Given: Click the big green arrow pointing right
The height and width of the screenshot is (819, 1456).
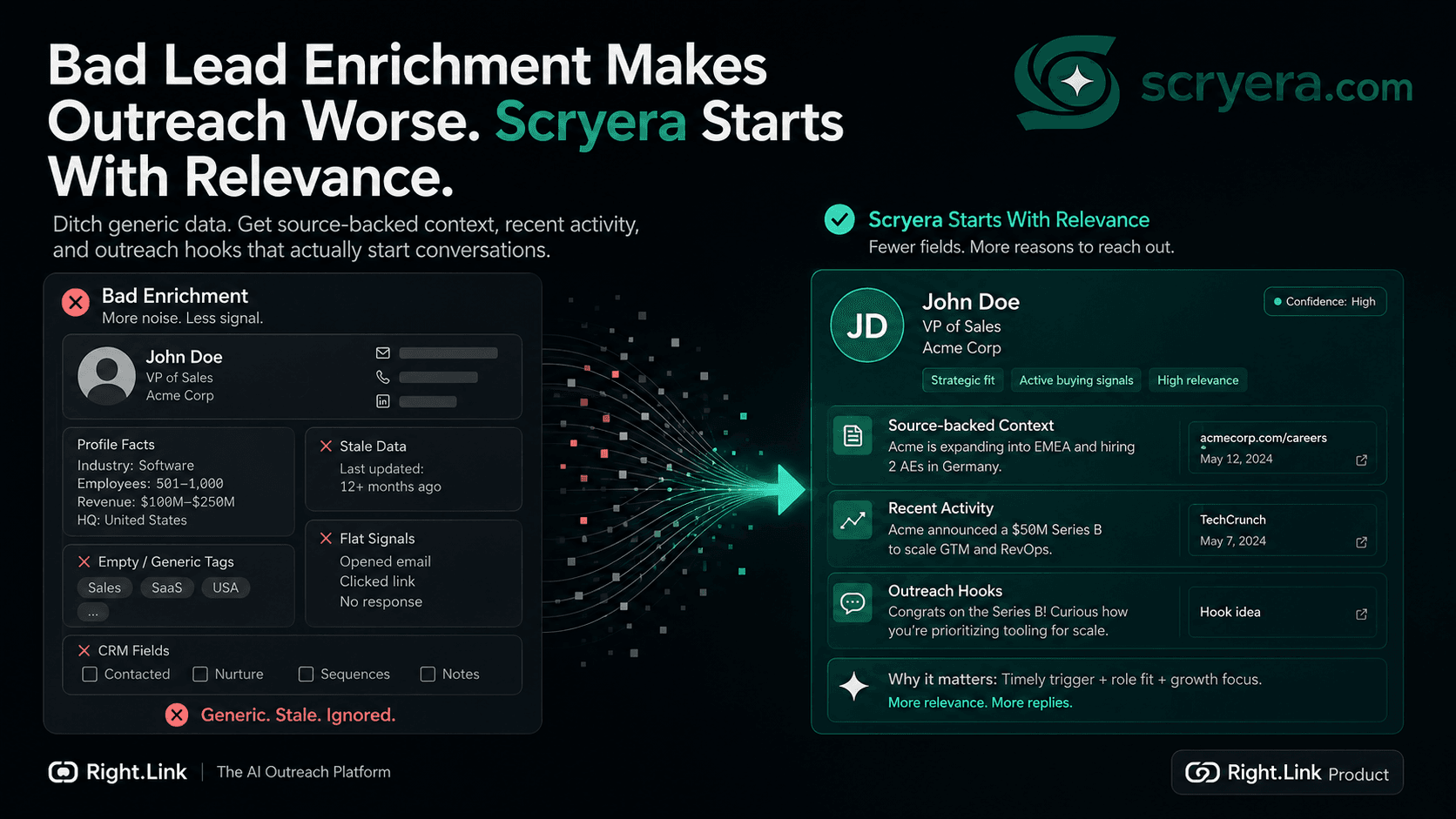Looking at the screenshot, I should coord(790,490).
